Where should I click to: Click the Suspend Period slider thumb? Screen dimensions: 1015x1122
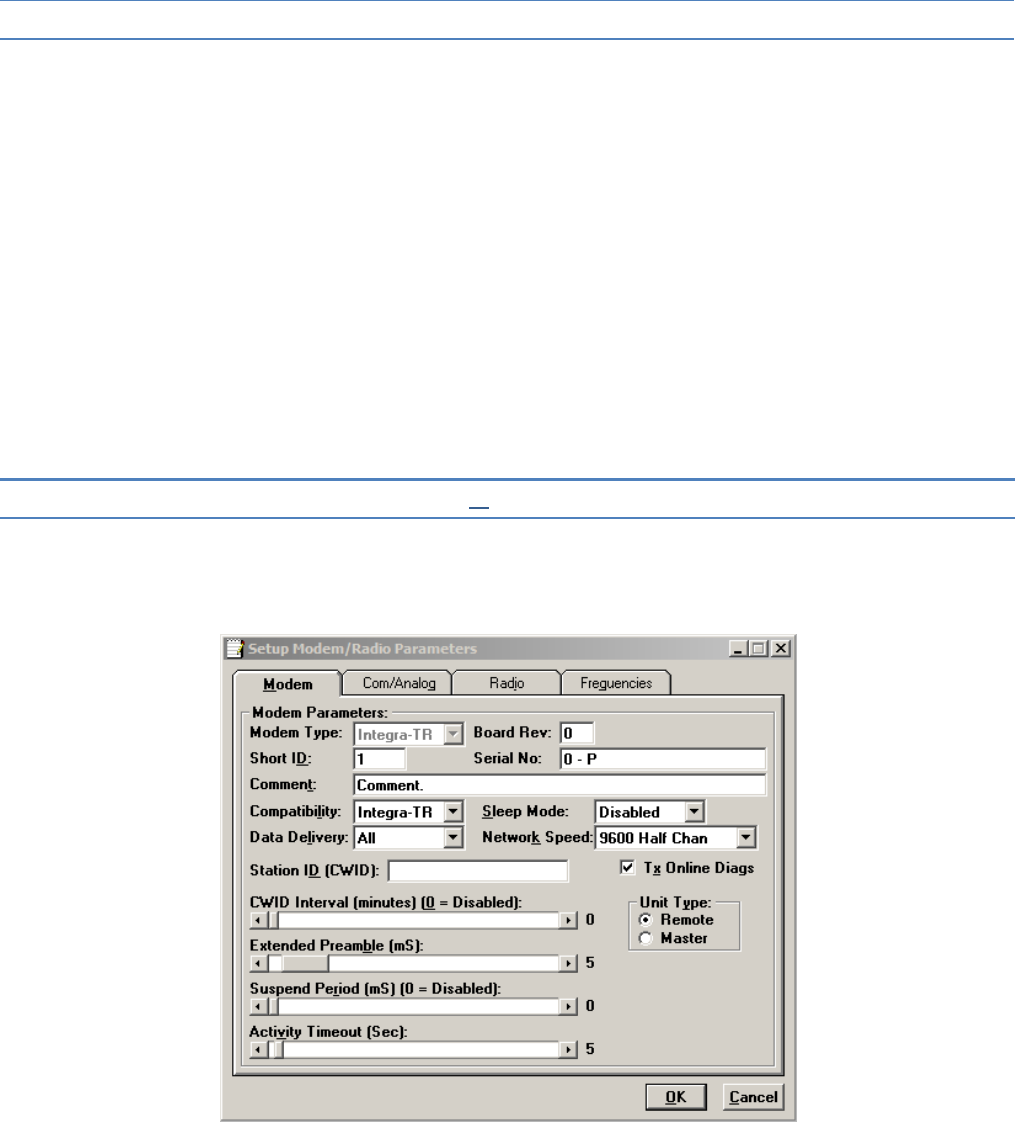click(x=273, y=1006)
